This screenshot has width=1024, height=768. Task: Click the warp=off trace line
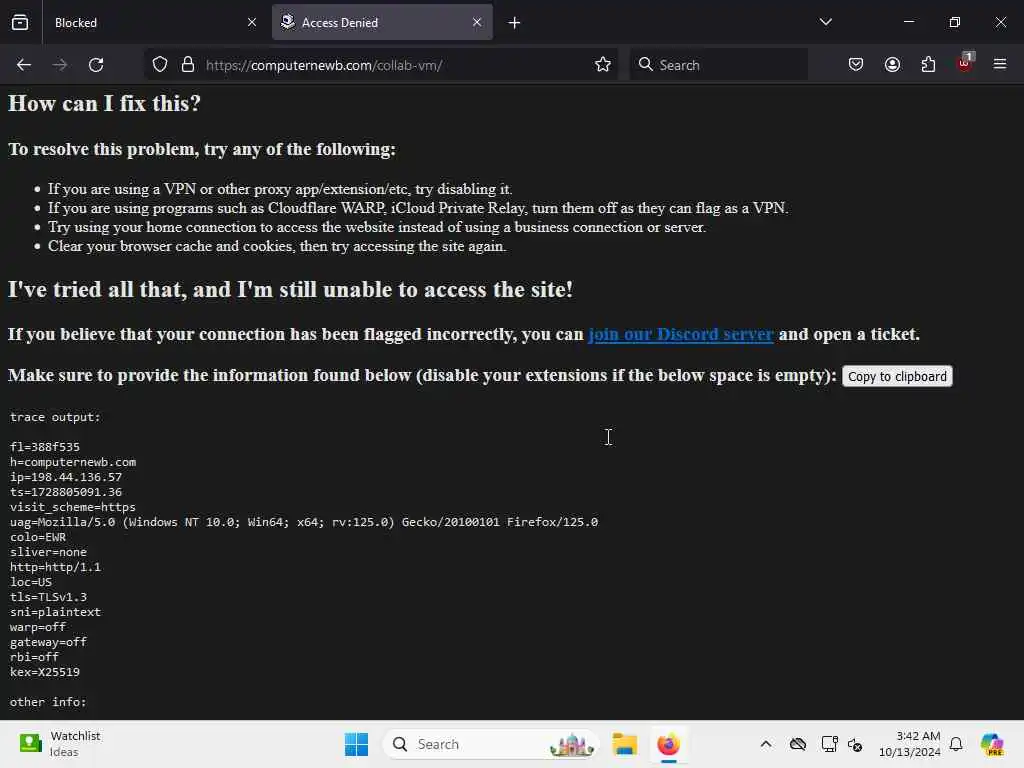pos(38,628)
